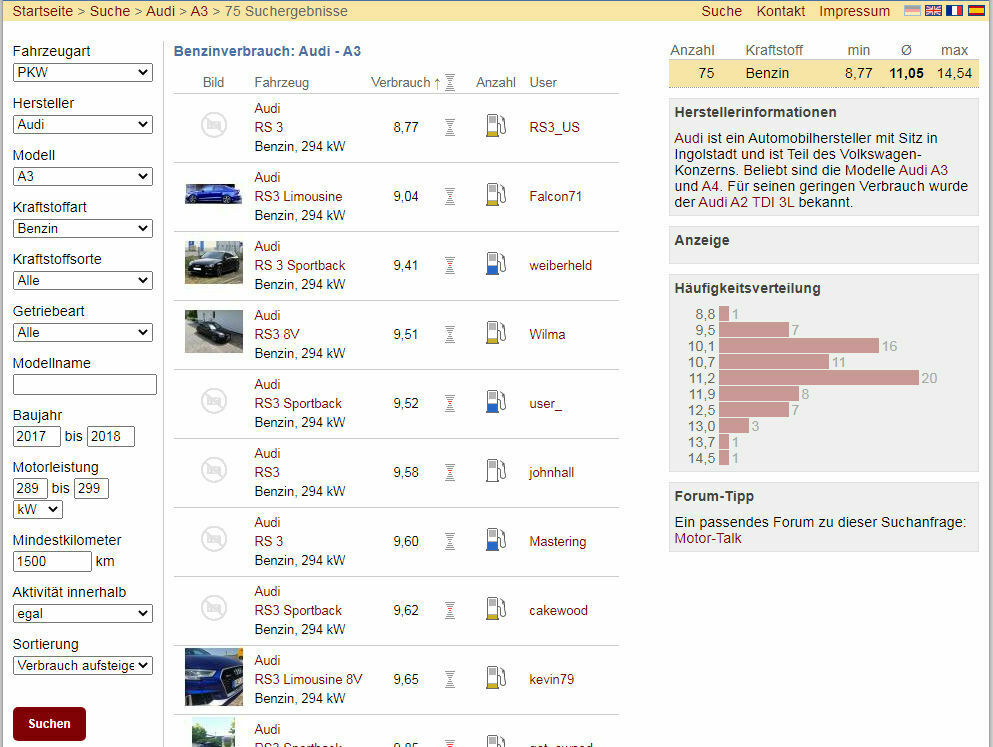Click hourglass icon in the table header
The image size is (993, 747).
click(x=450, y=83)
